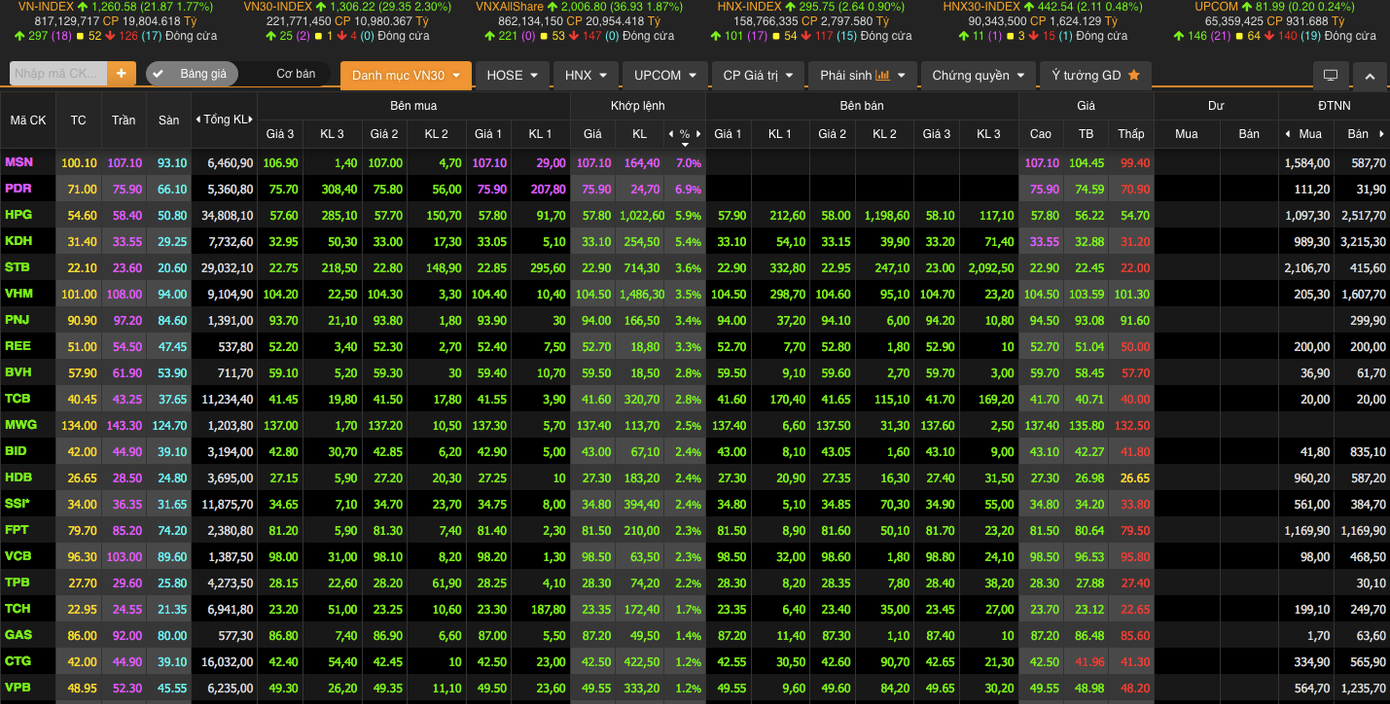1390x704 pixels.
Task: Open the Phái sinh derivatives menu
Action: 861,75
